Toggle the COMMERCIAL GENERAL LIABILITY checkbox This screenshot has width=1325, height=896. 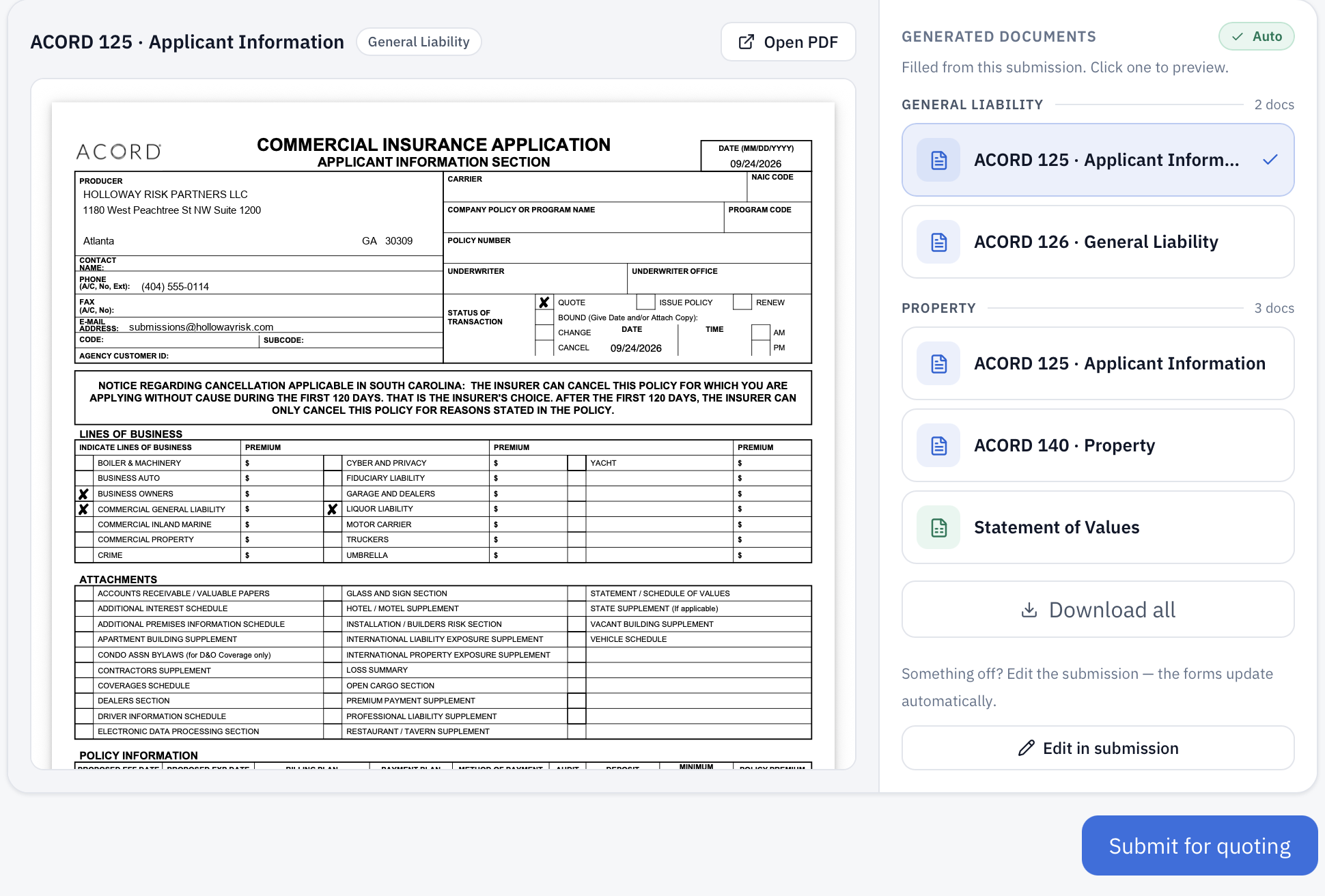(83, 509)
